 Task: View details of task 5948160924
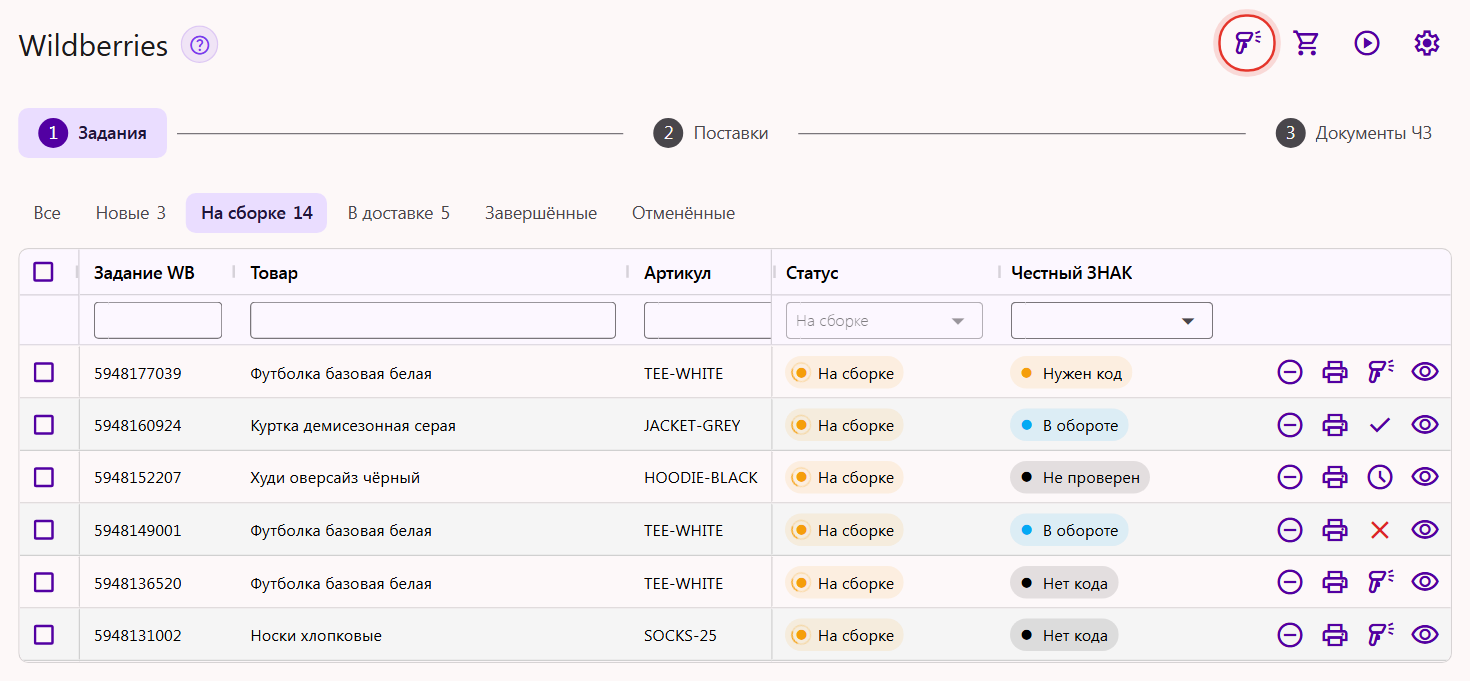coord(1425,425)
